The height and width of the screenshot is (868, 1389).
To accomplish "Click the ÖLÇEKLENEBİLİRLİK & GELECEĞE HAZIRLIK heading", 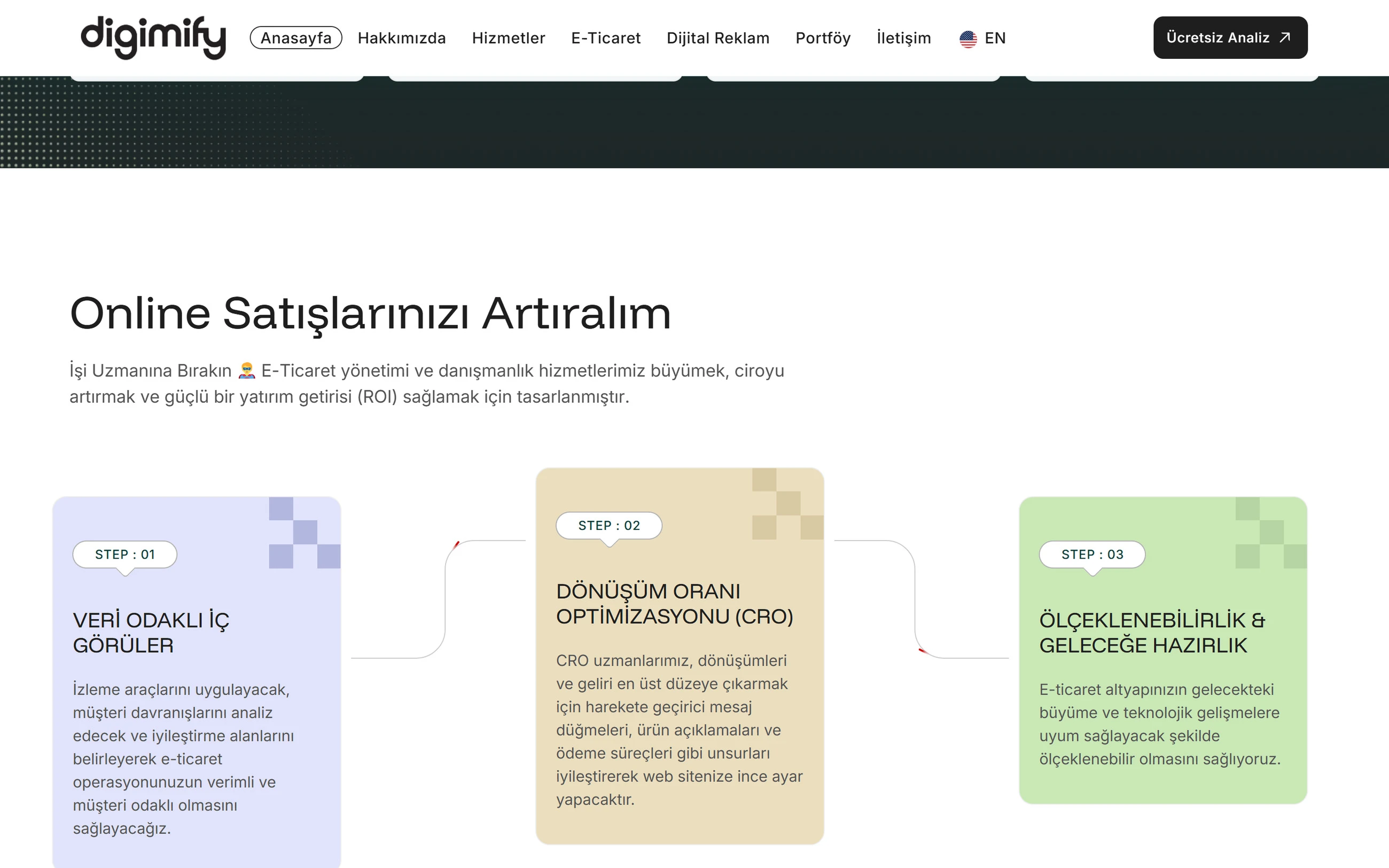I will coord(1152,632).
